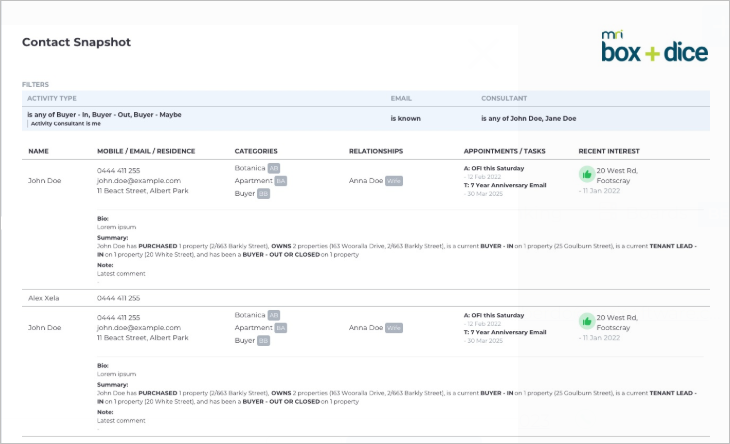Select the CONSULTANT filter 'is any of John Doe, Jane Doe'
730x444 pixels.
coord(528,119)
